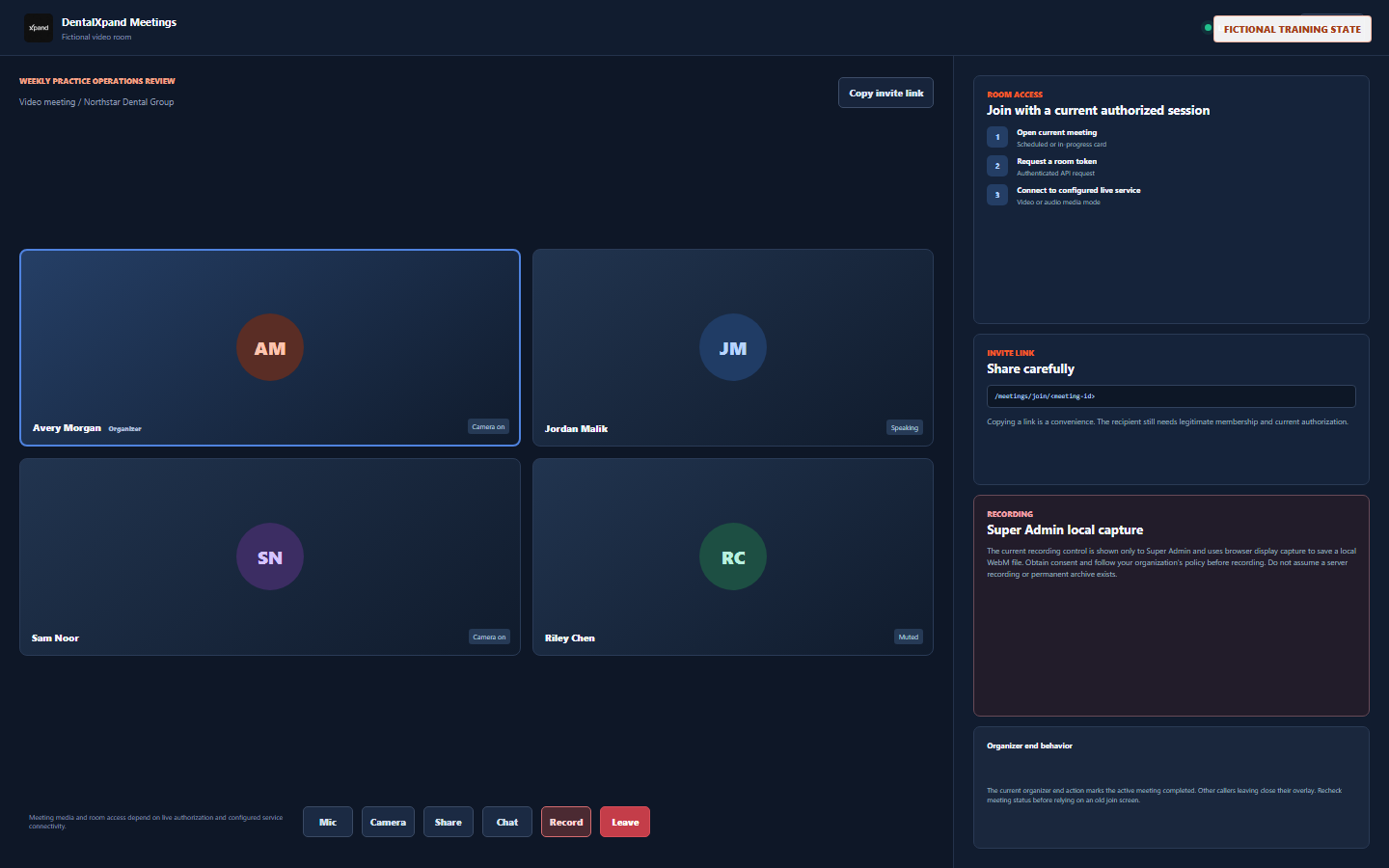Open the Chat panel
Screen dimensions: 1389x868
tap(507, 822)
